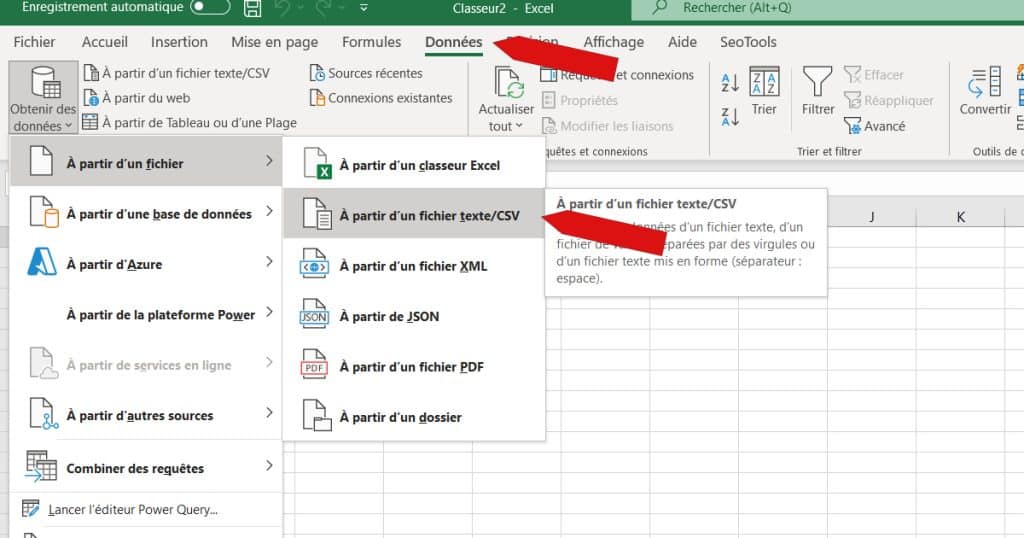Click the PDF file icon in the submenu
The image size is (1024, 538).
pyautogui.click(x=314, y=366)
